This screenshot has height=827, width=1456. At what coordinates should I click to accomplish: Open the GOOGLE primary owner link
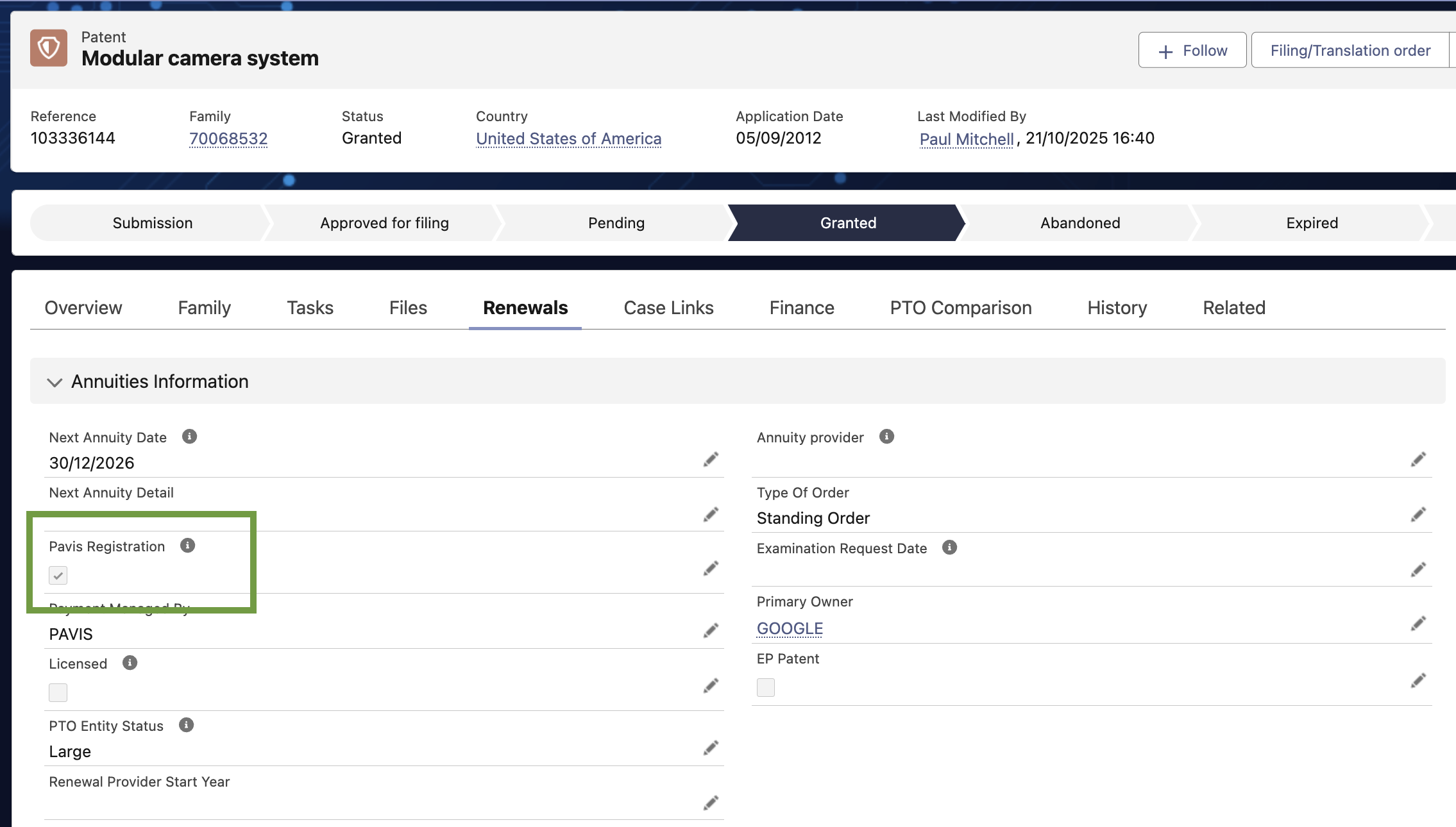(790, 628)
